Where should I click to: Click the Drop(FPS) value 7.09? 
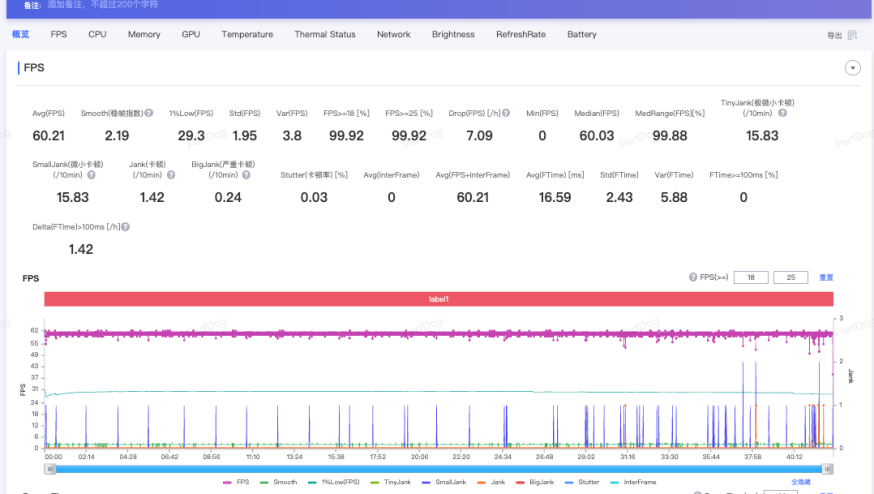[x=479, y=136]
